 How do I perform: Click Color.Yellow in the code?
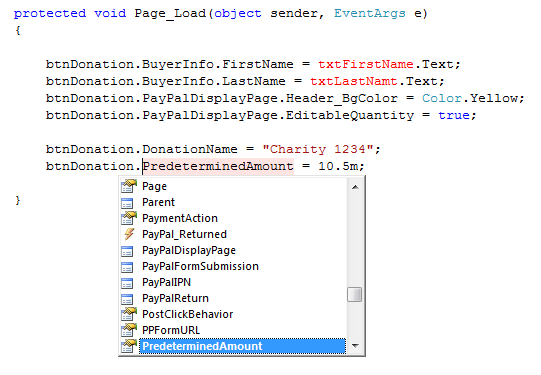(470, 98)
